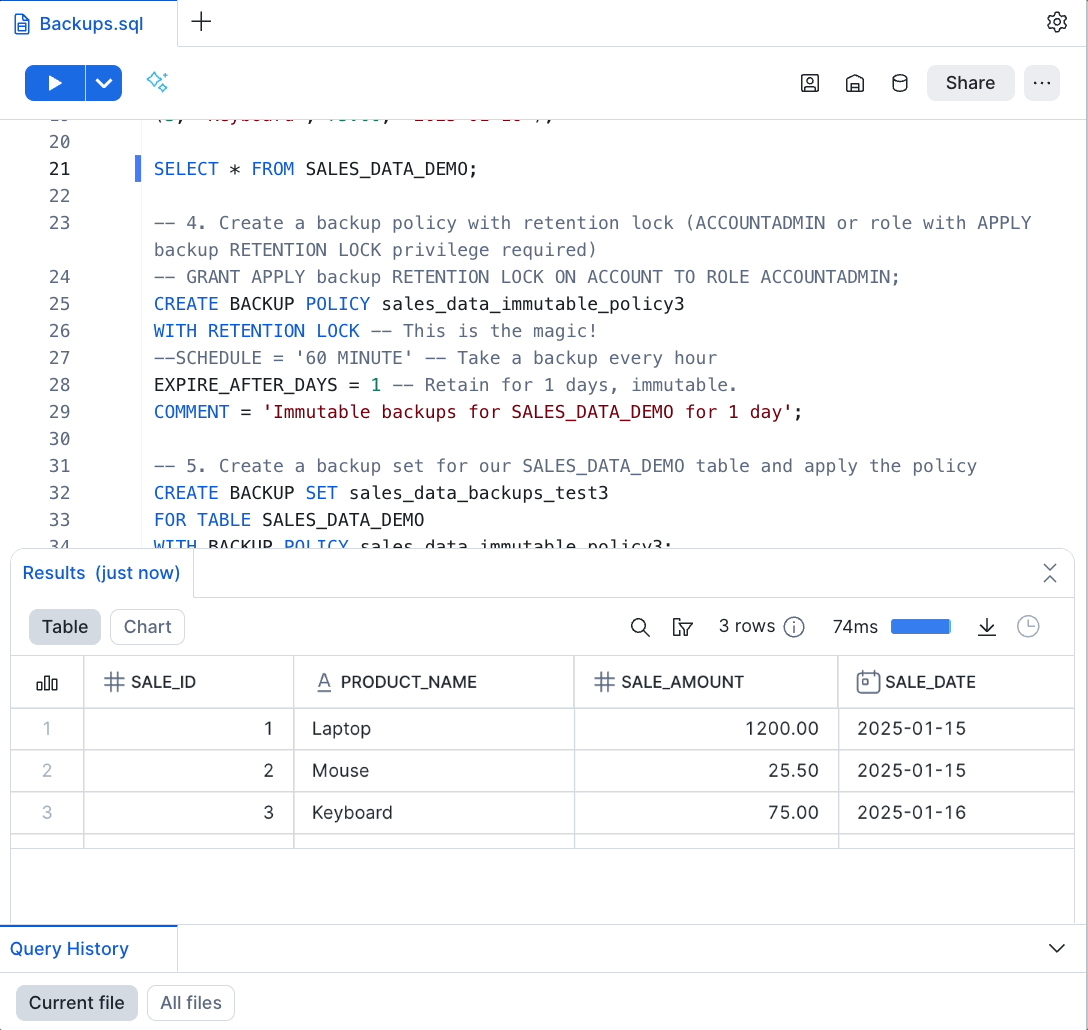The width and height of the screenshot is (1088, 1030).
Task: Open the role selector person icon
Action: [810, 83]
